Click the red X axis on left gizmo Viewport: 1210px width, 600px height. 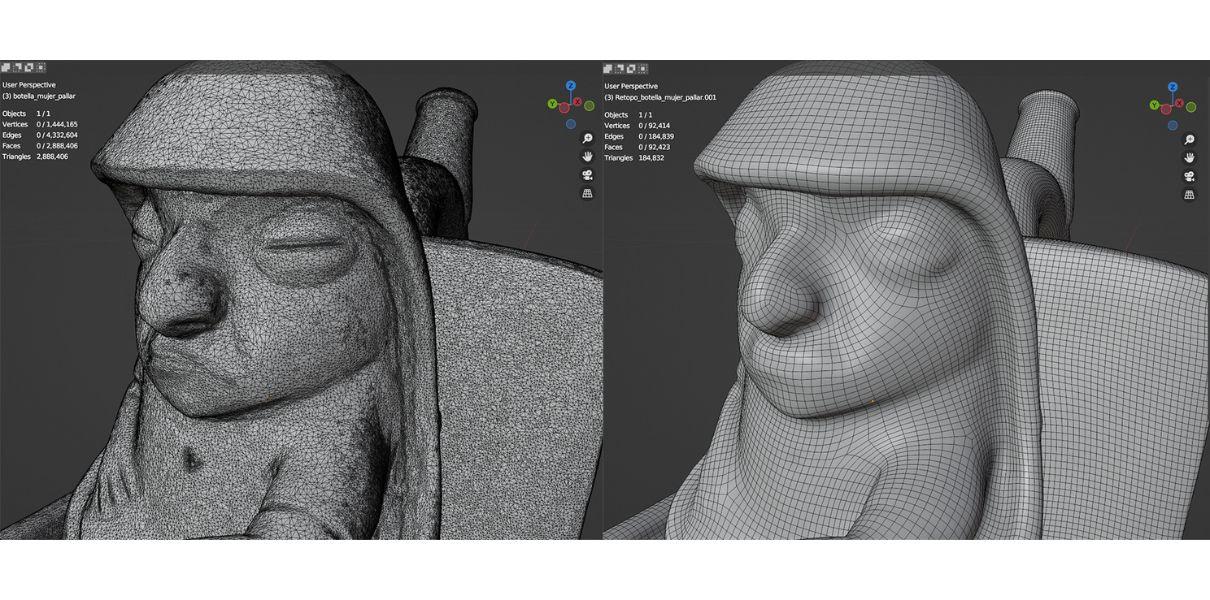pyautogui.click(x=577, y=102)
